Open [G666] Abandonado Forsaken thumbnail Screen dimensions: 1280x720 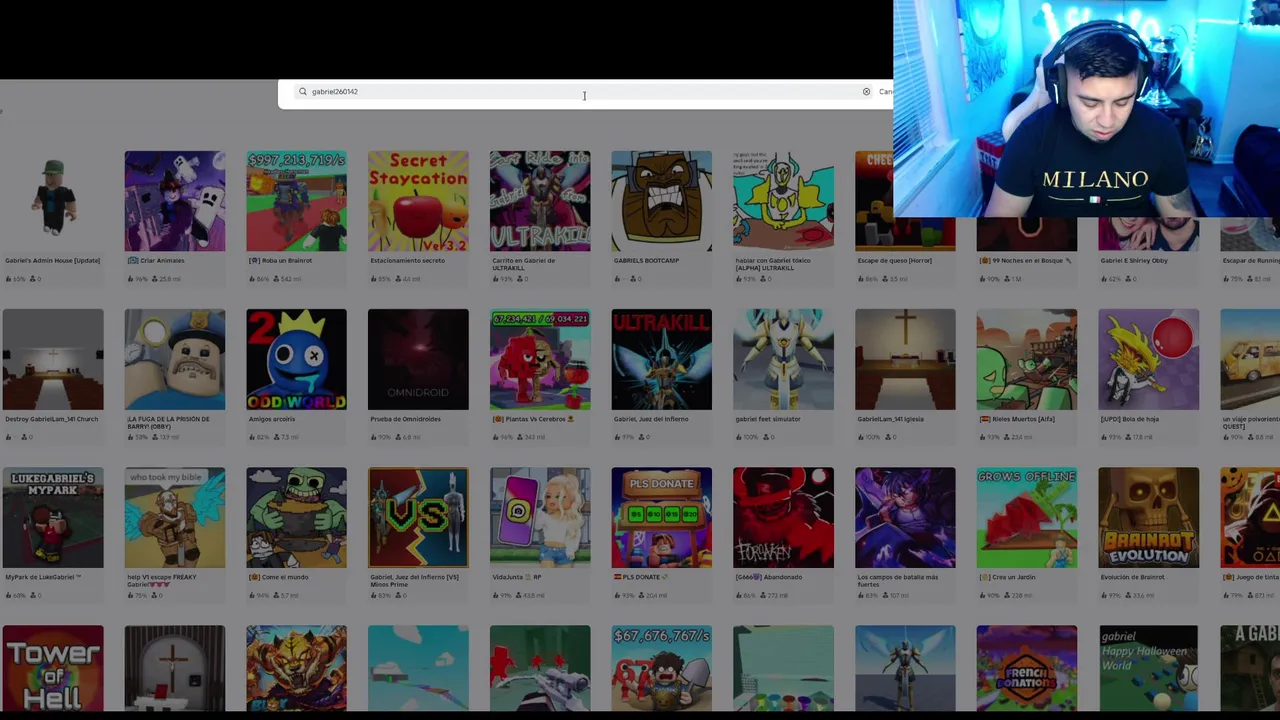[x=783, y=517]
